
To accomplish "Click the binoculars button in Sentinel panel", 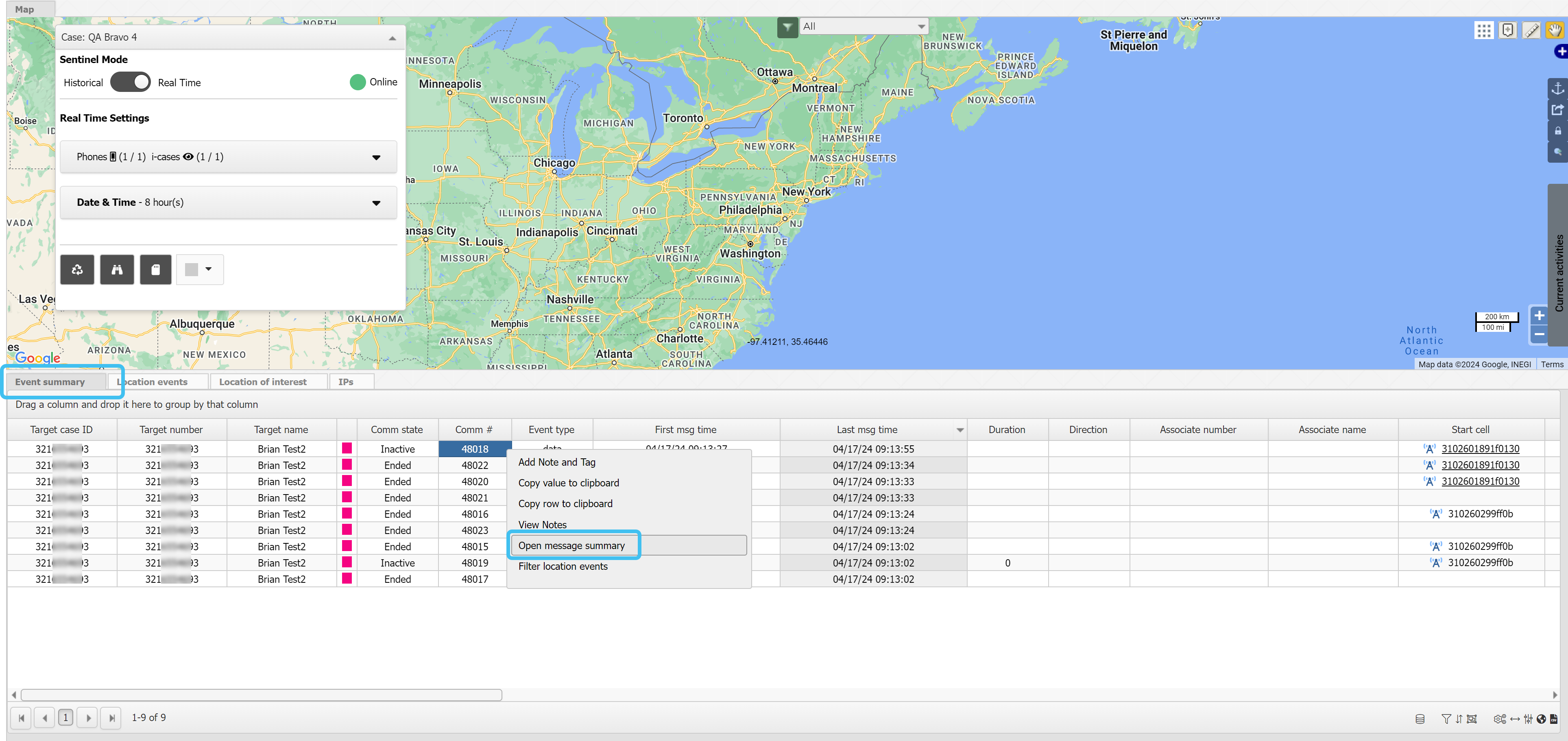I will click(117, 270).
